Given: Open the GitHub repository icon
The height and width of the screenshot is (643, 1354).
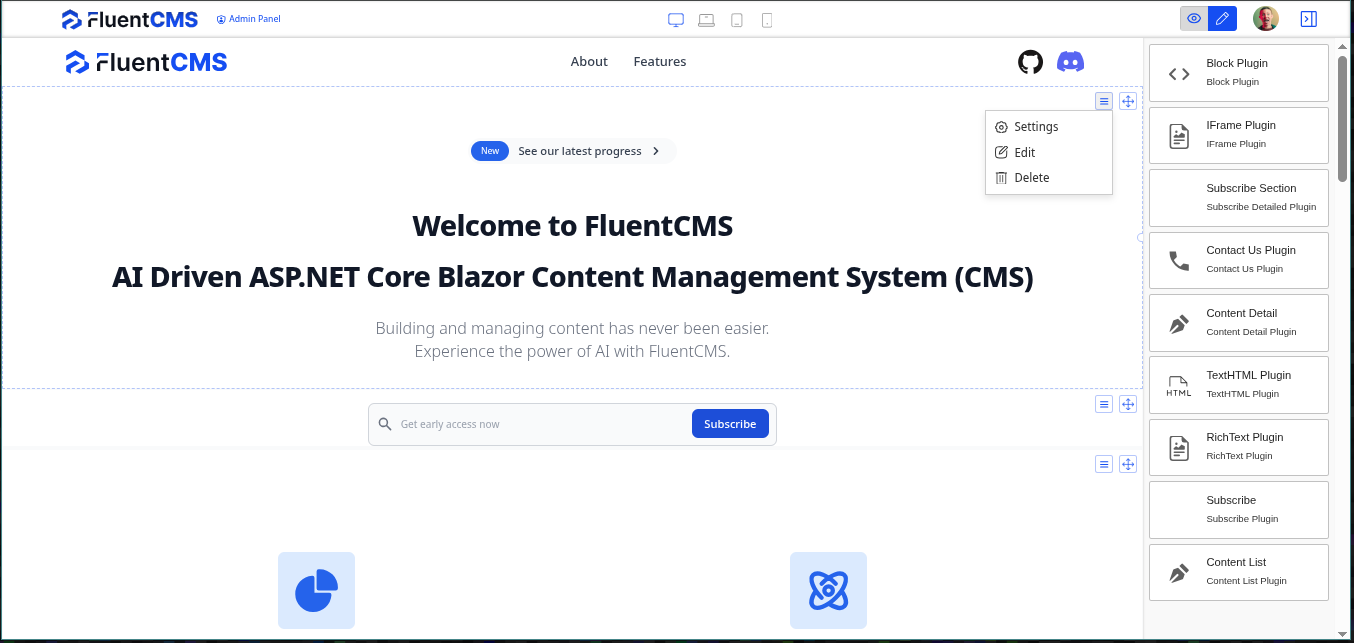Looking at the screenshot, I should (x=1030, y=62).
